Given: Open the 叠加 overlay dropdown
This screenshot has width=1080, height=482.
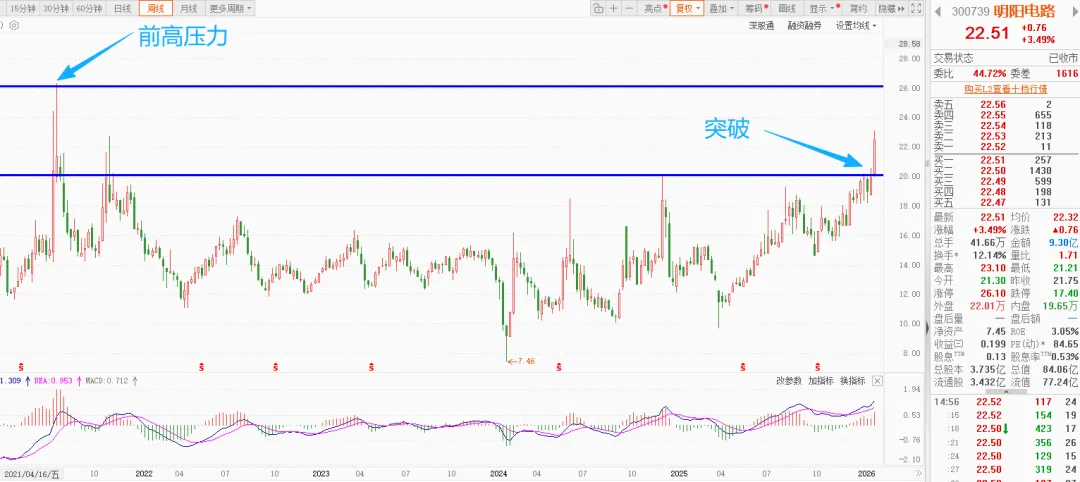Looking at the screenshot, I should pos(721,9).
